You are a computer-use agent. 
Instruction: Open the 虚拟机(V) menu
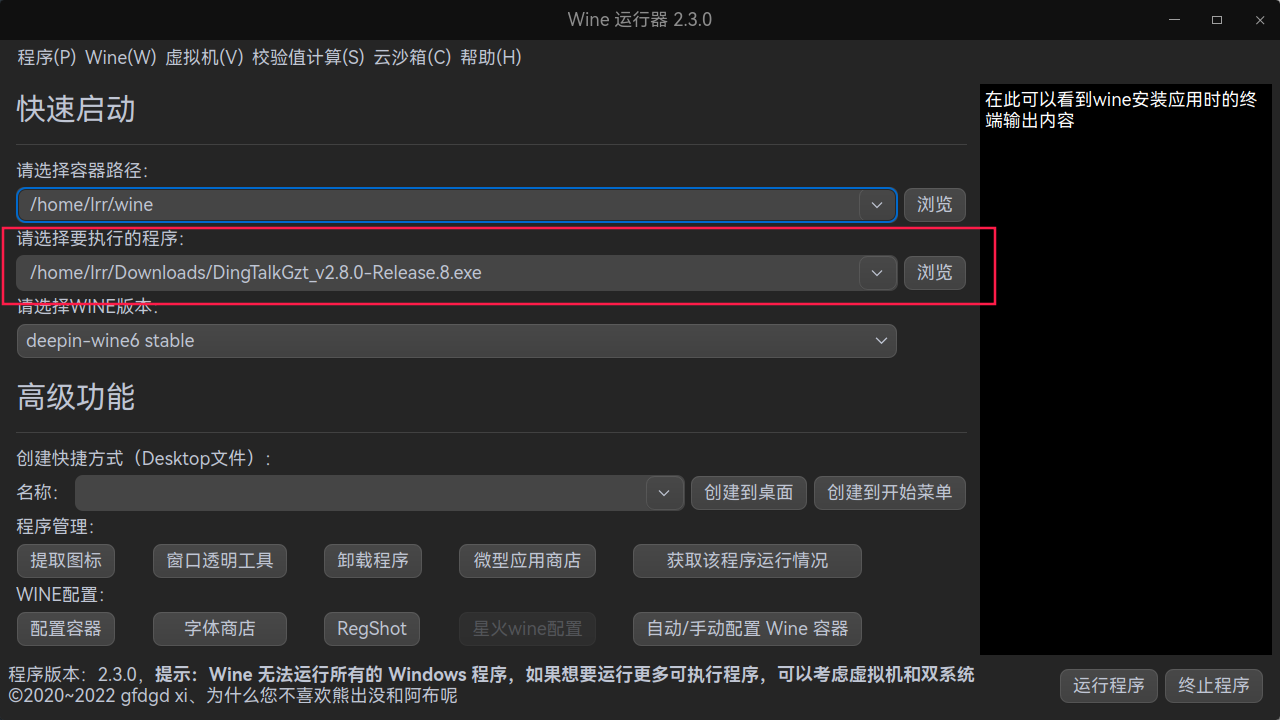pyautogui.click(x=205, y=58)
